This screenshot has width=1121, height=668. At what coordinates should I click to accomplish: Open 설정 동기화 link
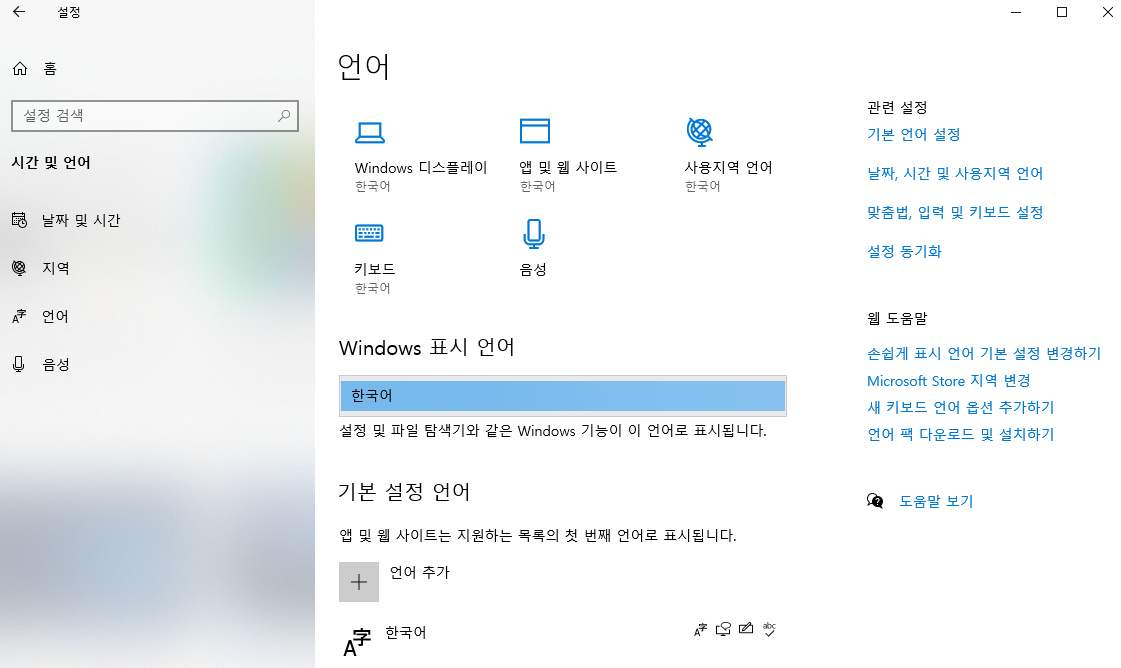coord(904,251)
